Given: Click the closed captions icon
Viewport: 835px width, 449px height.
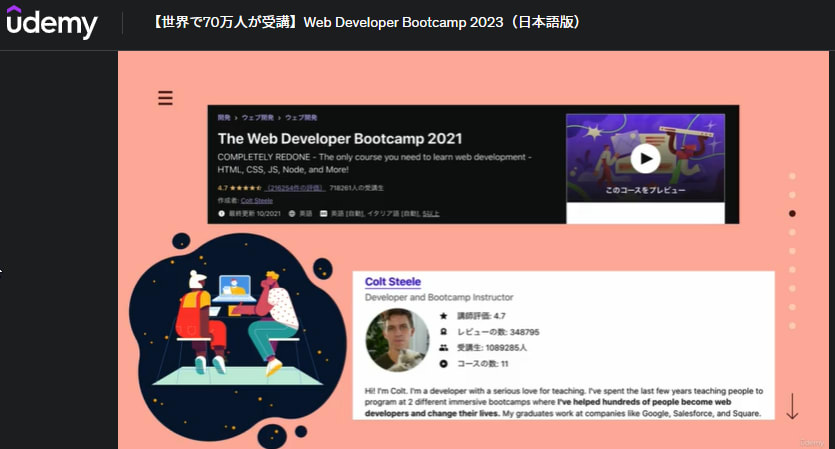Looking at the screenshot, I should (323, 214).
